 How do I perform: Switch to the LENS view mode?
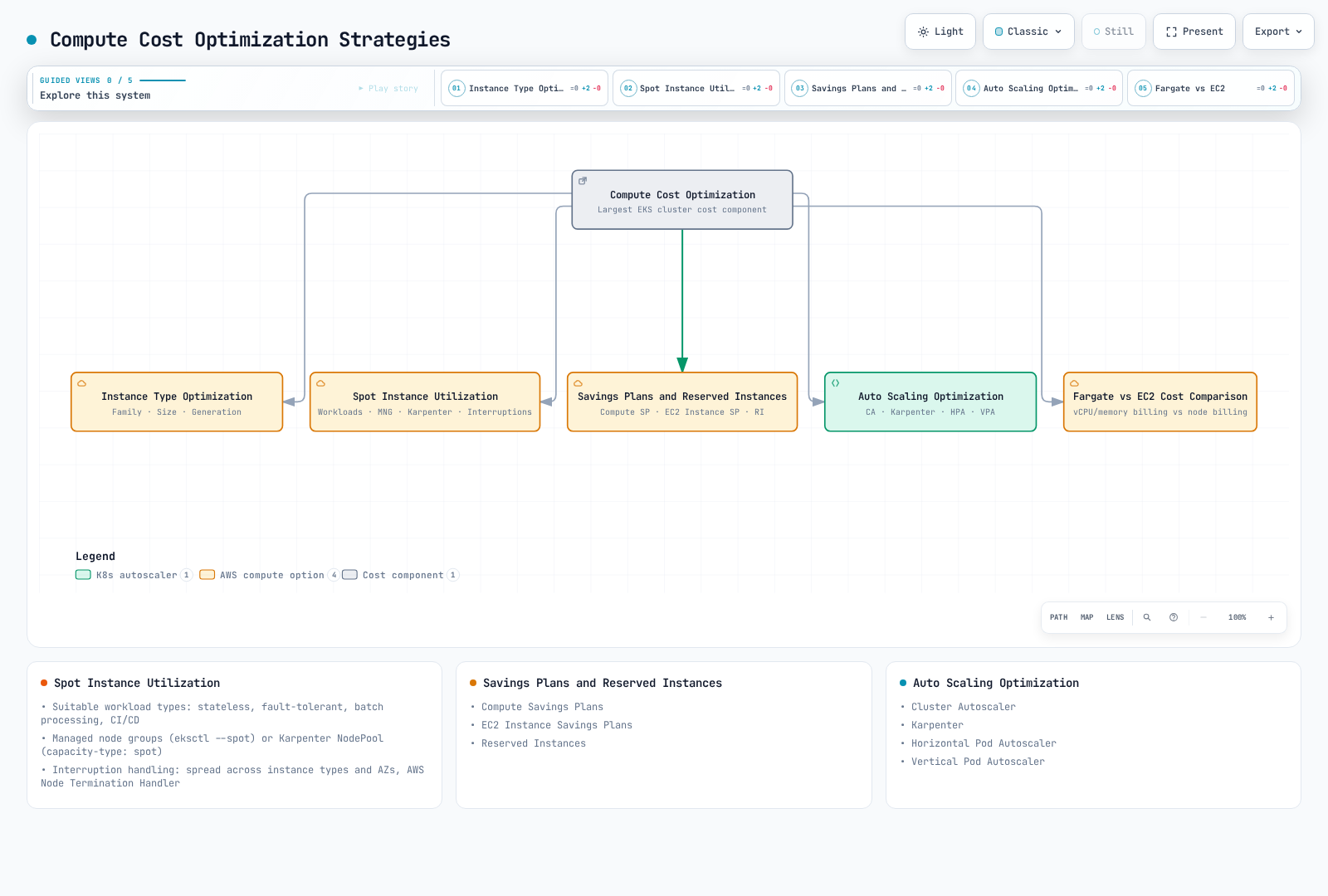1115,617
